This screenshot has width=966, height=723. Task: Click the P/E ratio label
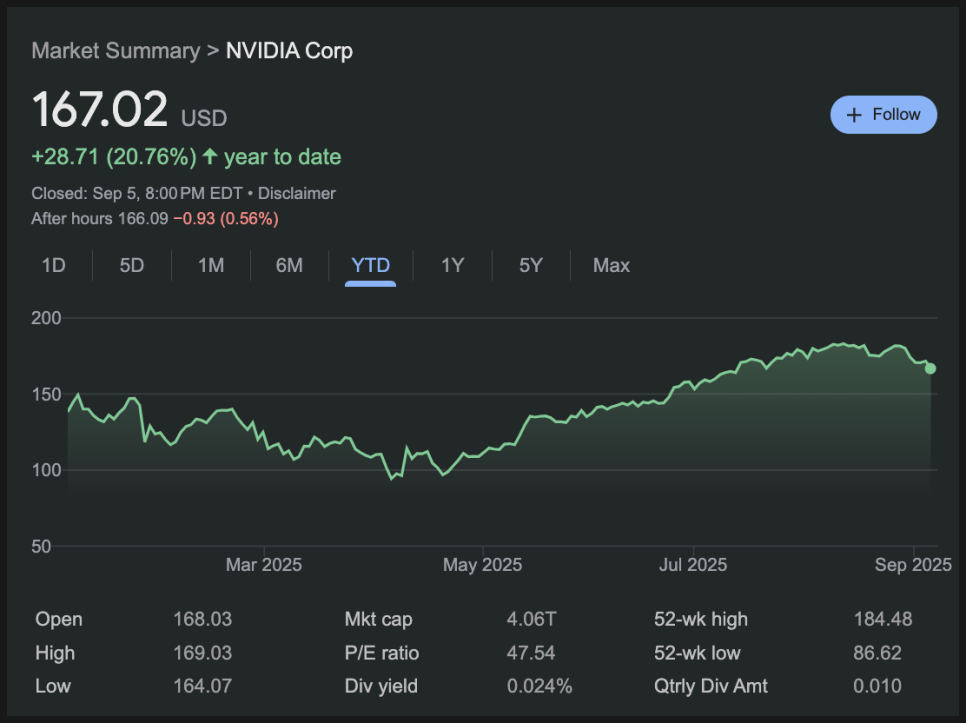(382, 653)
